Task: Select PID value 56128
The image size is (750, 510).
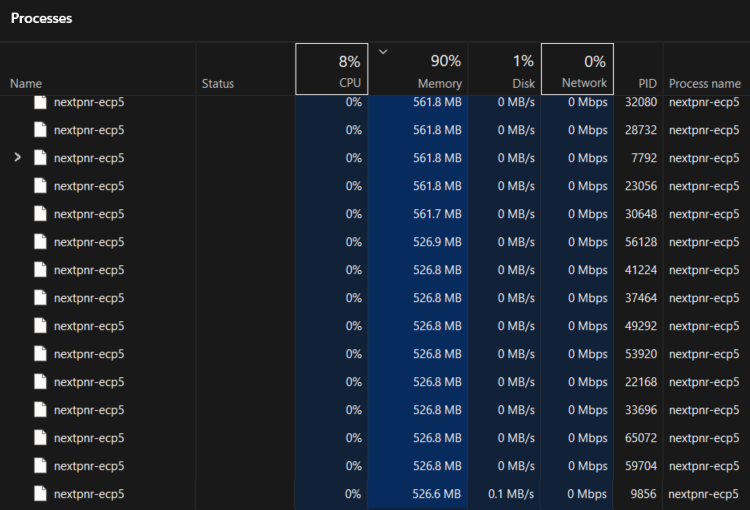Action: pyautogui.click(x=641, y=242)
